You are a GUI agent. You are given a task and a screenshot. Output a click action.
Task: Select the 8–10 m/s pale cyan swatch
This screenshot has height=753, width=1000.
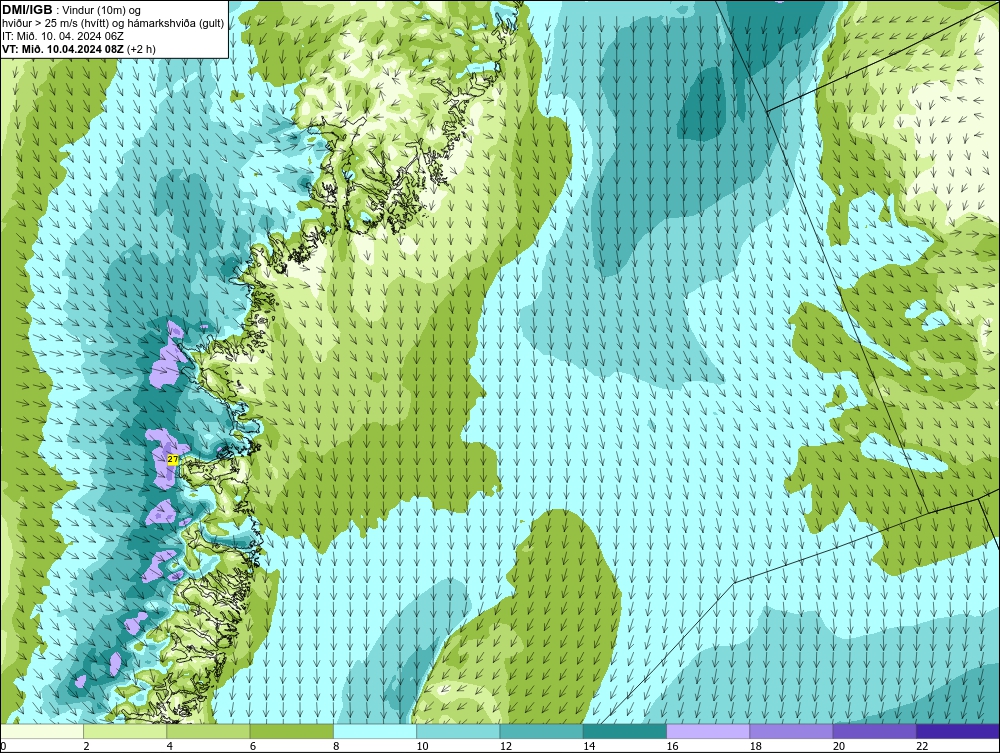point(375,731)
